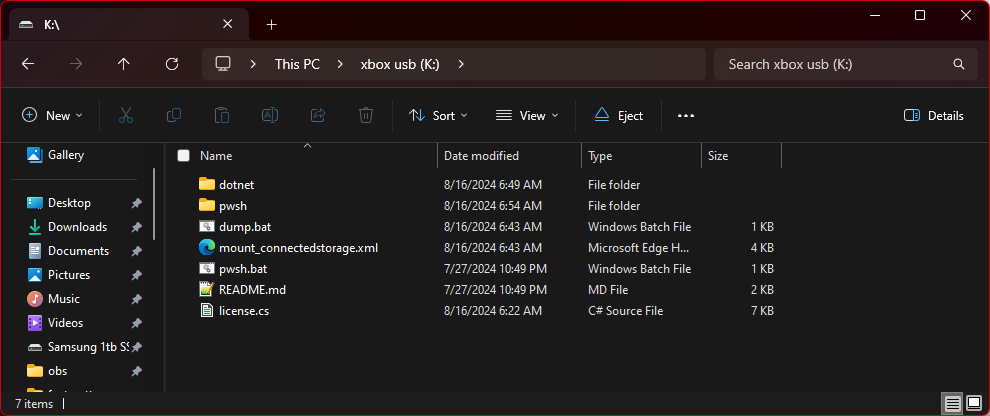The width and height of the screenshot is (990, 416).
Task: Click the monitor icon in address bar
Action: [x=223, y=64]
